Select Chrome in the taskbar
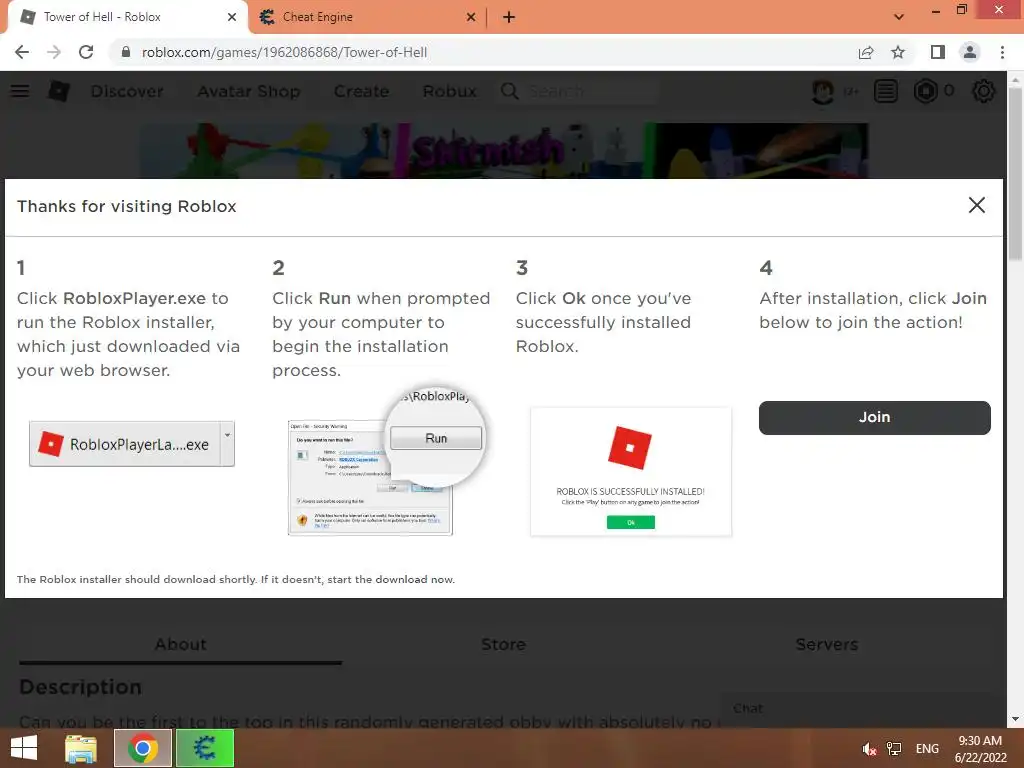This screenshot has height=768, width=1024. (143, 748)
